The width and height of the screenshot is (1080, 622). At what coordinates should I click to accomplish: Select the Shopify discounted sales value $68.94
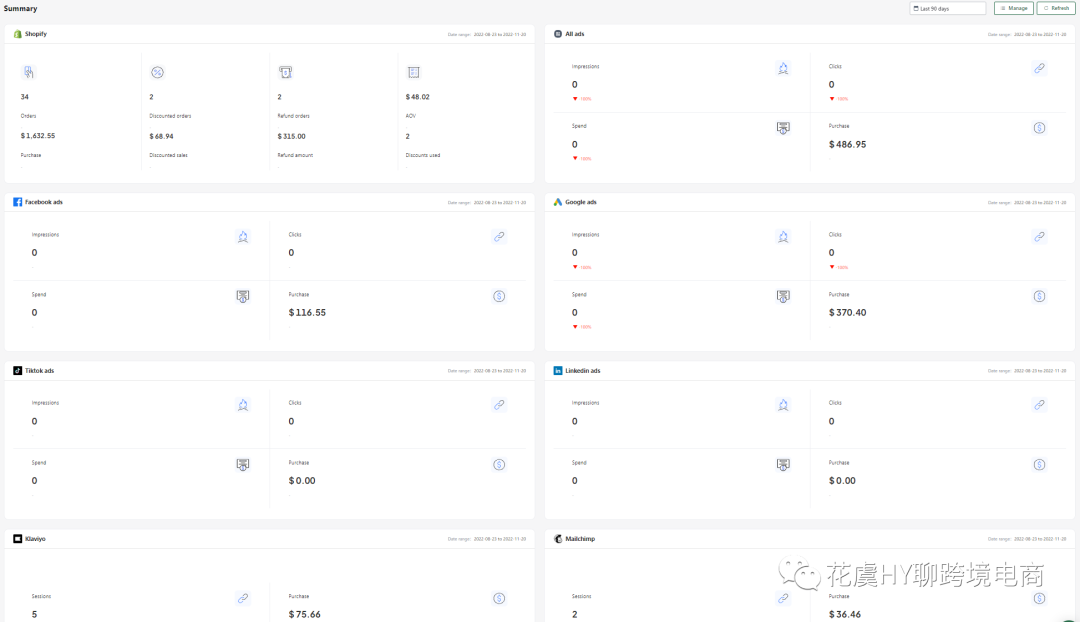[161, 136]
